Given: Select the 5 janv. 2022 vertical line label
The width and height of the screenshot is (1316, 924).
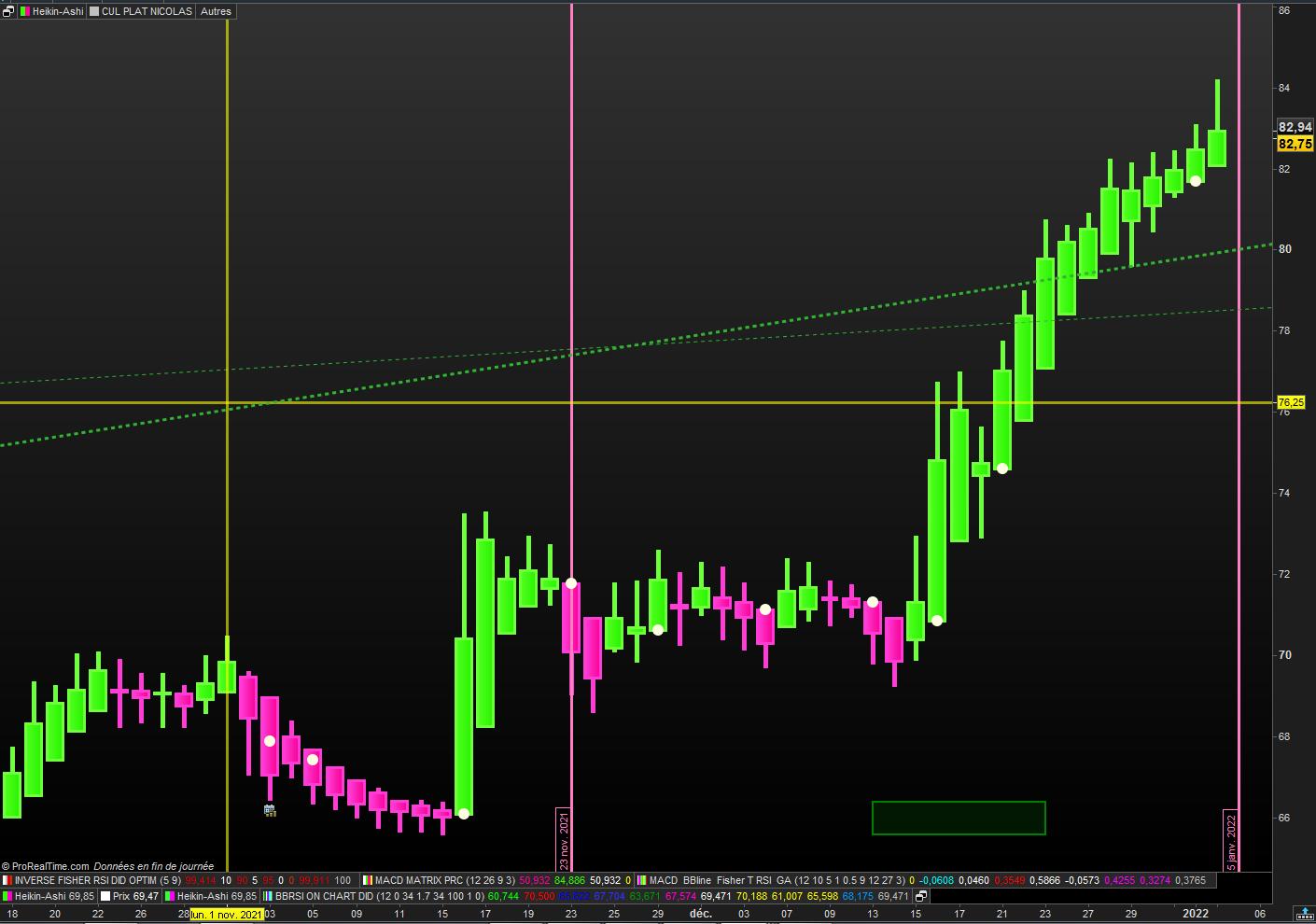Looking at the screenshot, I should click(1230, 840).
